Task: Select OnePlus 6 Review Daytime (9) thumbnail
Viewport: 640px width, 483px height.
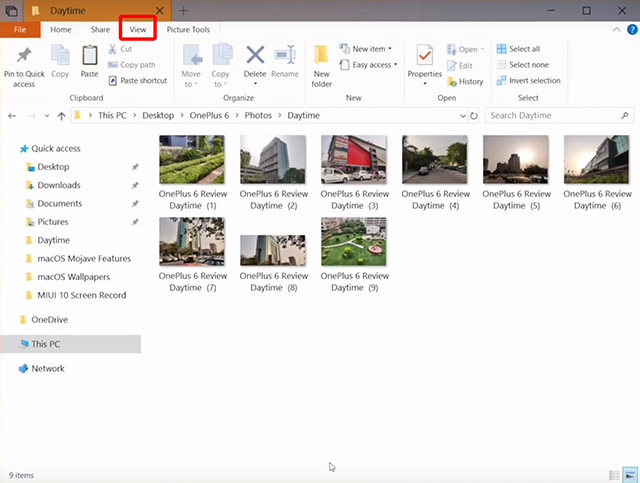Action: click(354, 242)
